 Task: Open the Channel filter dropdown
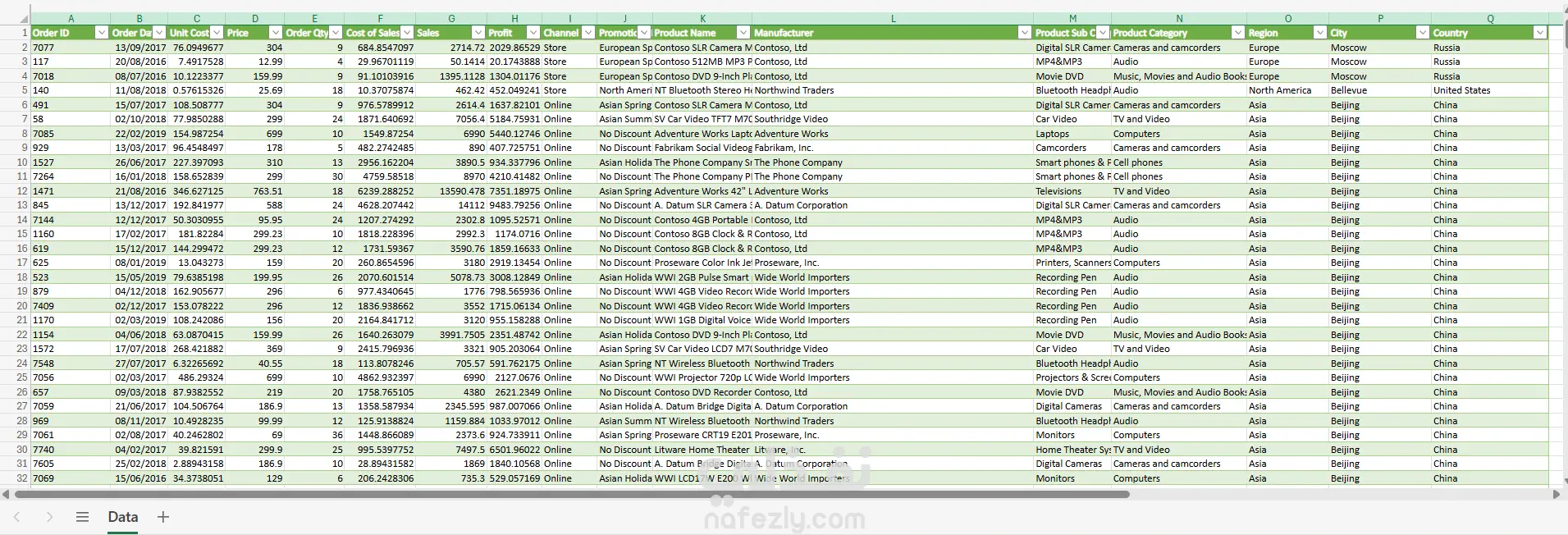tap(587, 33)
